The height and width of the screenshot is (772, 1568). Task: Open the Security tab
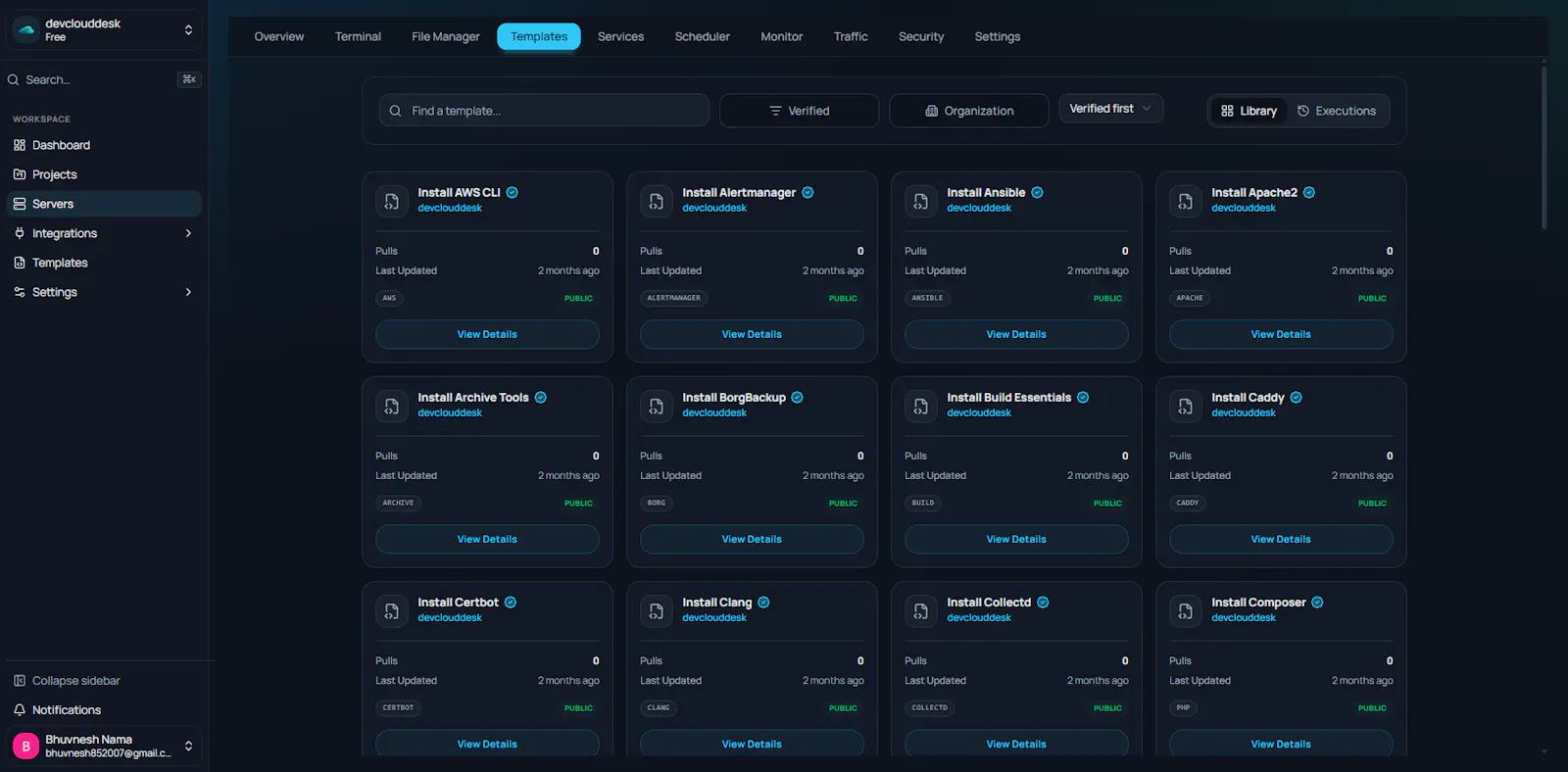921,36
